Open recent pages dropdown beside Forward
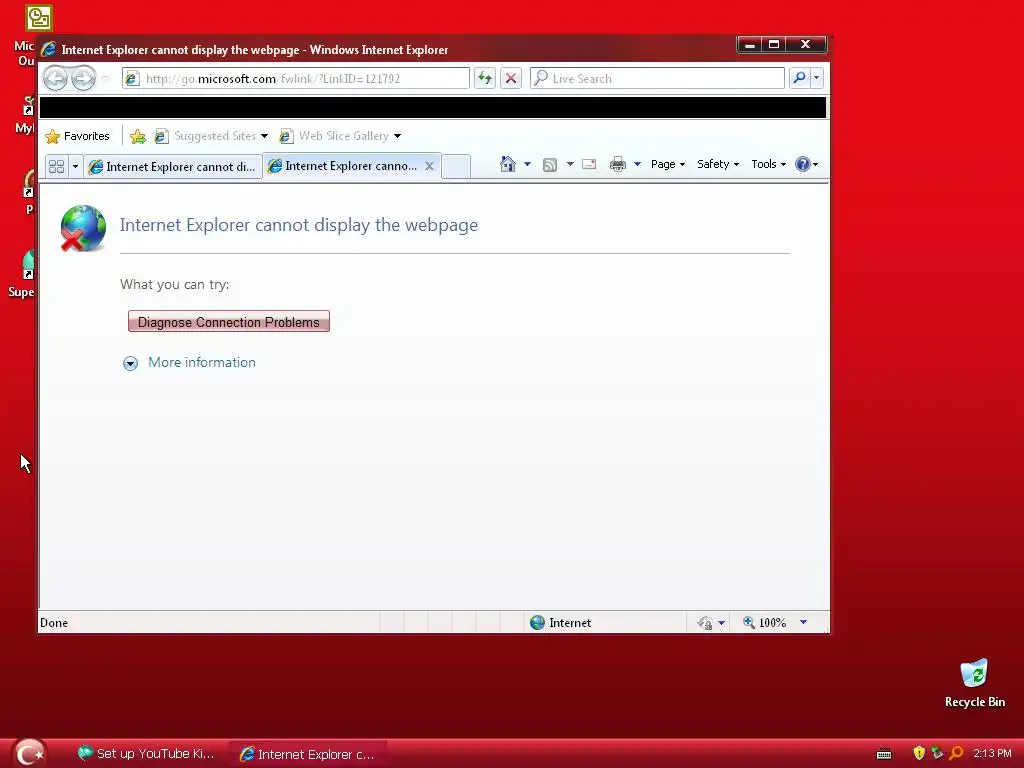The image size is (1024, 768). 106,78
